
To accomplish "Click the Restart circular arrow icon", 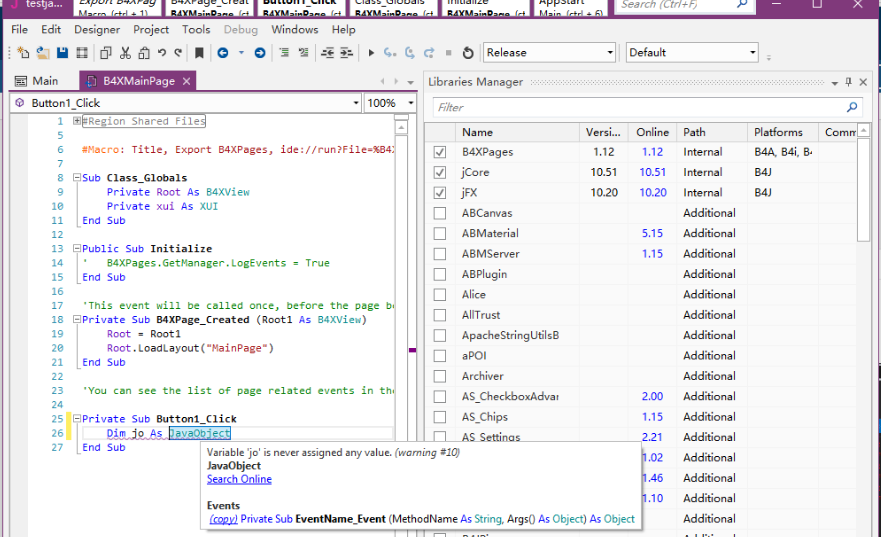I will click(468, 53).
